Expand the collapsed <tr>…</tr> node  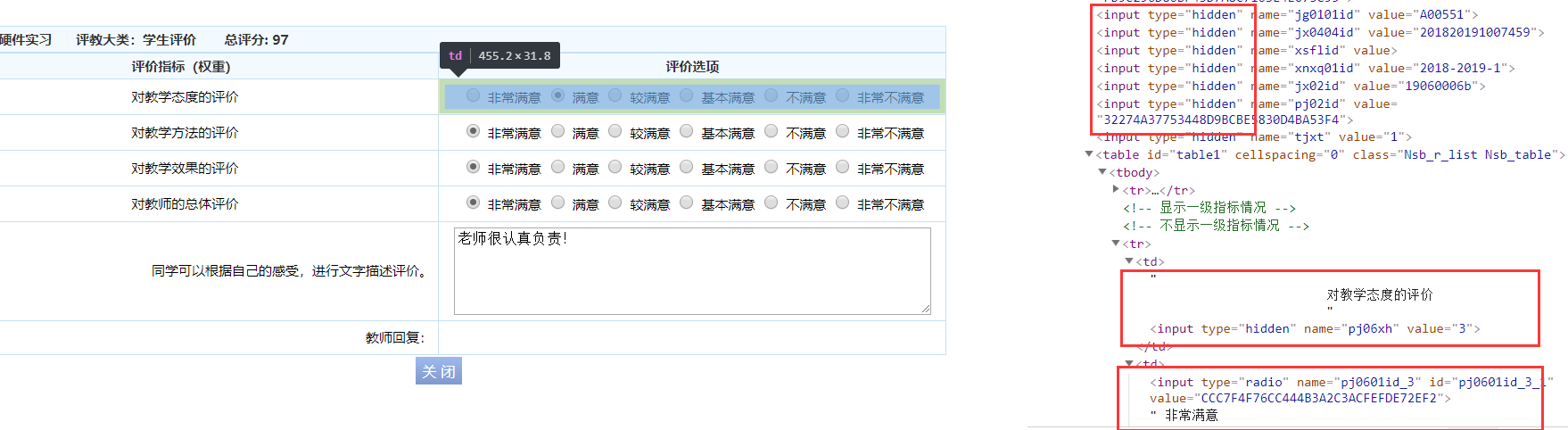(x=1116, y=190)
